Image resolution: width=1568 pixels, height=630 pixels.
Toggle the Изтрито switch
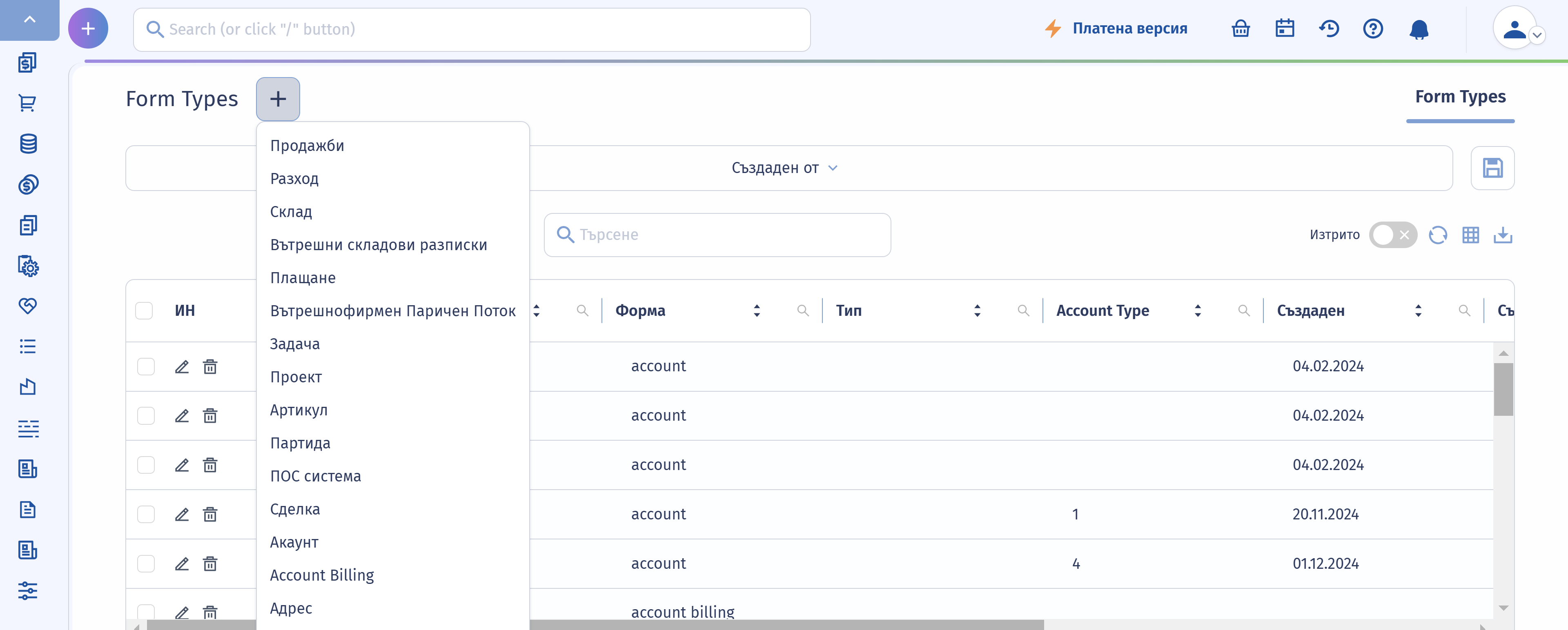[1393, 235]
